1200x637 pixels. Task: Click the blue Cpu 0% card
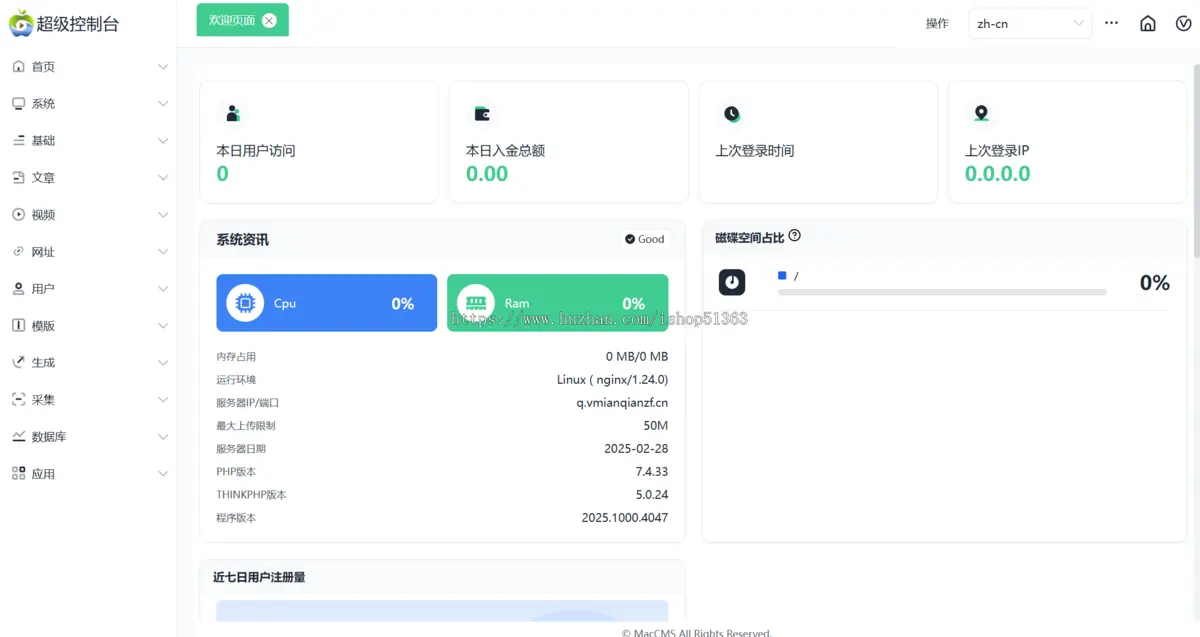pyautogui.click(x=327, y=303)
